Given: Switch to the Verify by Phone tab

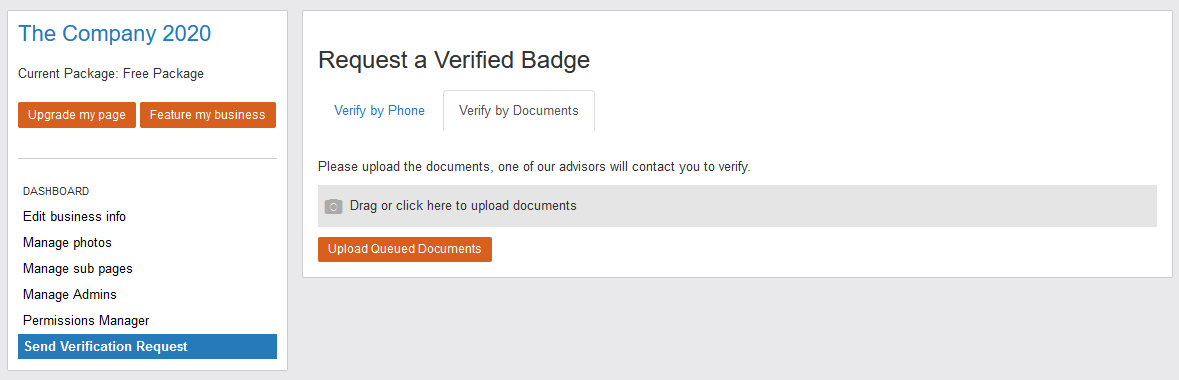Looking at the screenshot, I should click(x=379, y=111).
